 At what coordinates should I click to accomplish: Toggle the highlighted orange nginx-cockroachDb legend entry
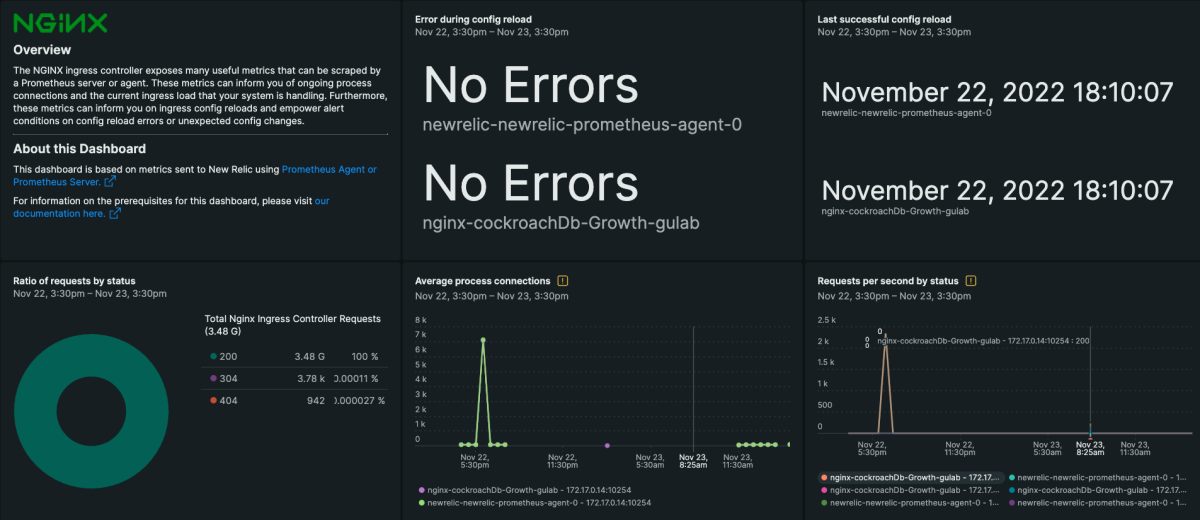click(910, 478)
